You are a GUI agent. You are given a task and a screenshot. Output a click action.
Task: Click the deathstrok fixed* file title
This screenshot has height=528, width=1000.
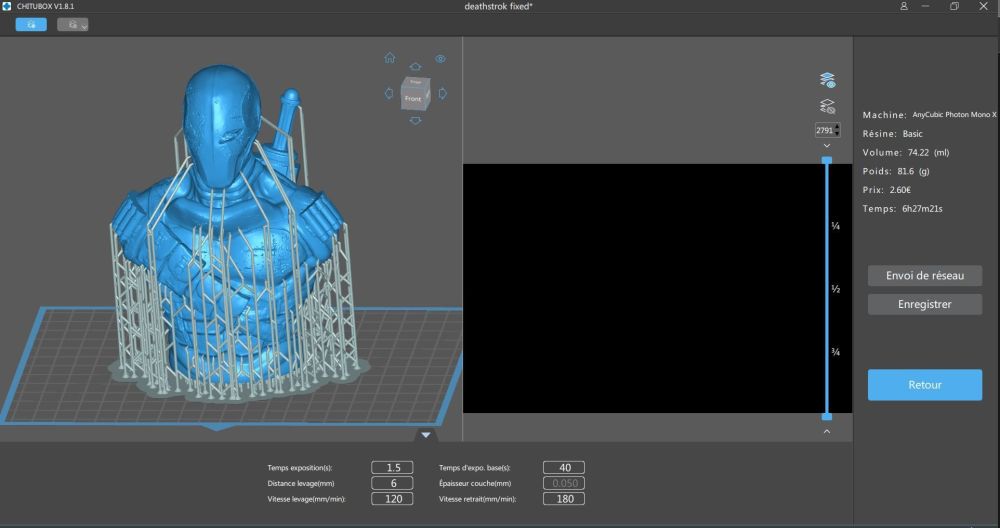pos(499,6)
